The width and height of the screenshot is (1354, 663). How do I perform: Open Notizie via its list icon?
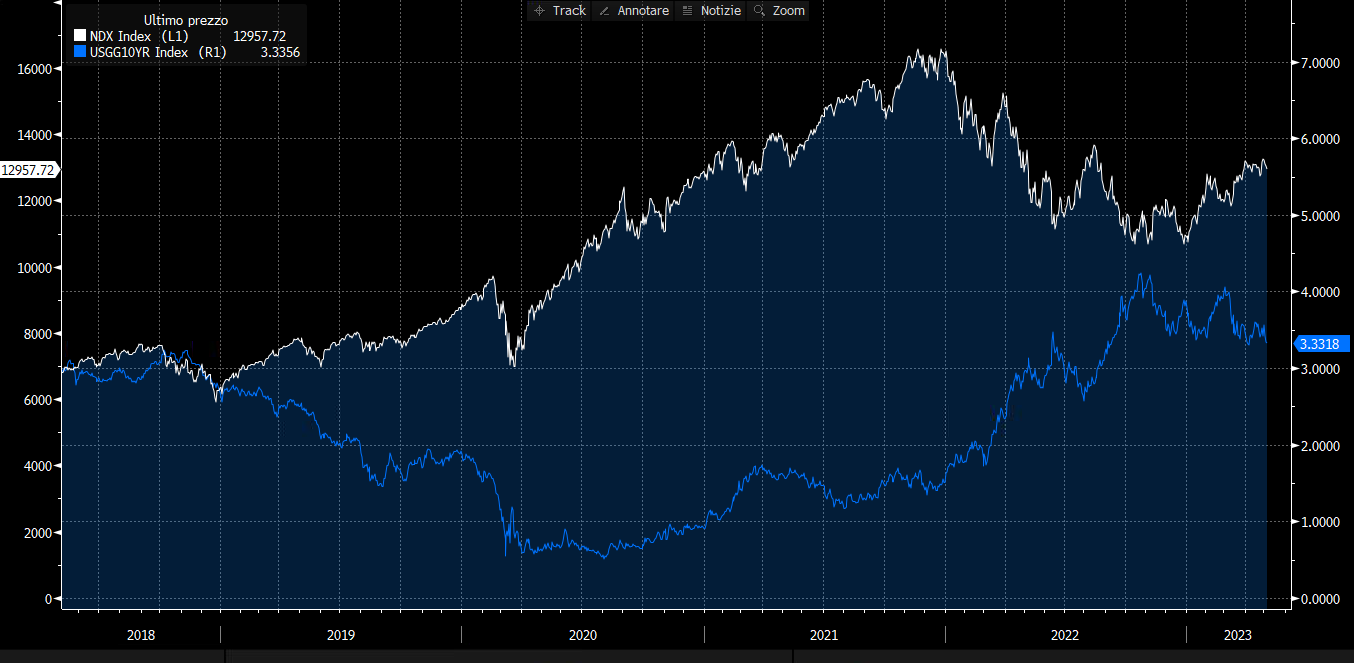click(687, 11)
